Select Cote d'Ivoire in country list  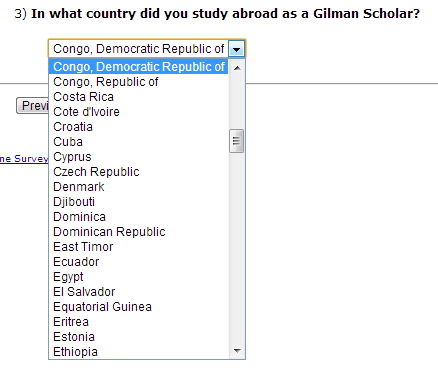pos(139,112)
